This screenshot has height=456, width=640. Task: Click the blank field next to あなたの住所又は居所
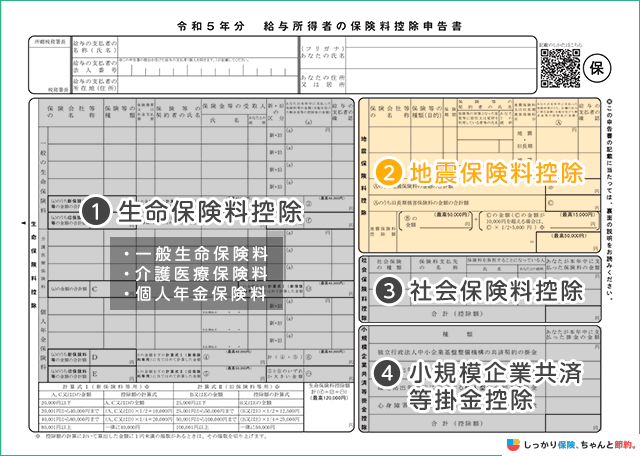[441, 81]
